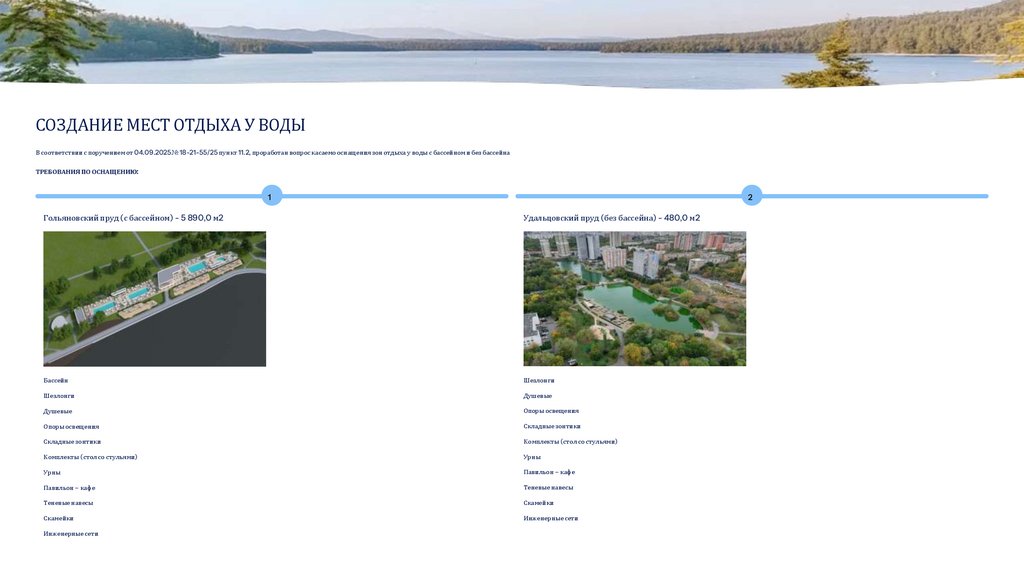This screenshot has width=1024, height=574.
Task: Select 'Складные зонтики' under Гольяновский пруд
Action: 72,442
